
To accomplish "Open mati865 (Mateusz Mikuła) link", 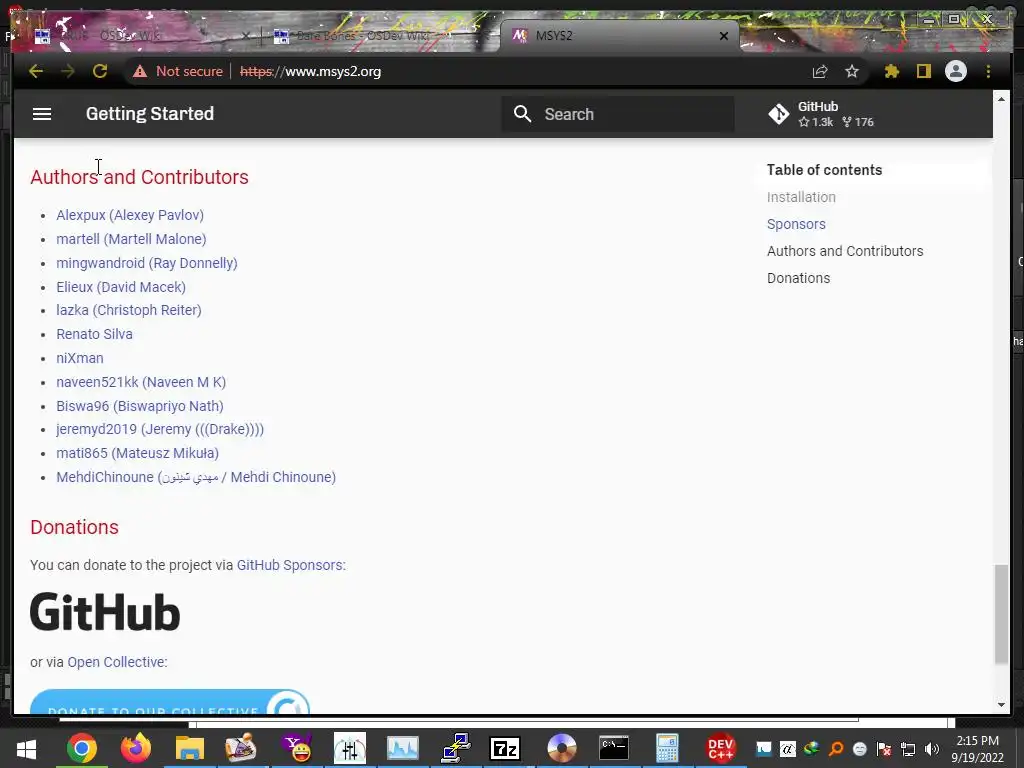I will click(137, 453).
